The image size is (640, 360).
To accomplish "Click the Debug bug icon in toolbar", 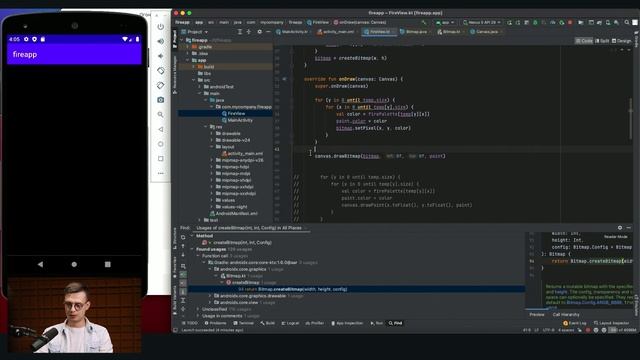I will point(536,22).
